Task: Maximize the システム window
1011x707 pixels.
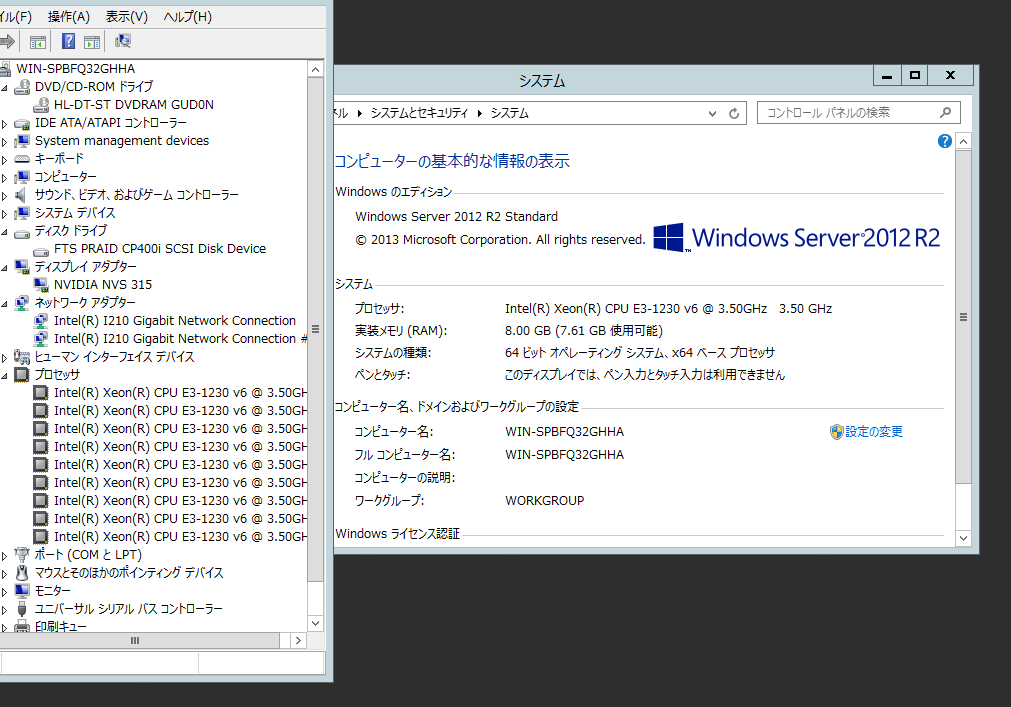Action: click(914, 75)
